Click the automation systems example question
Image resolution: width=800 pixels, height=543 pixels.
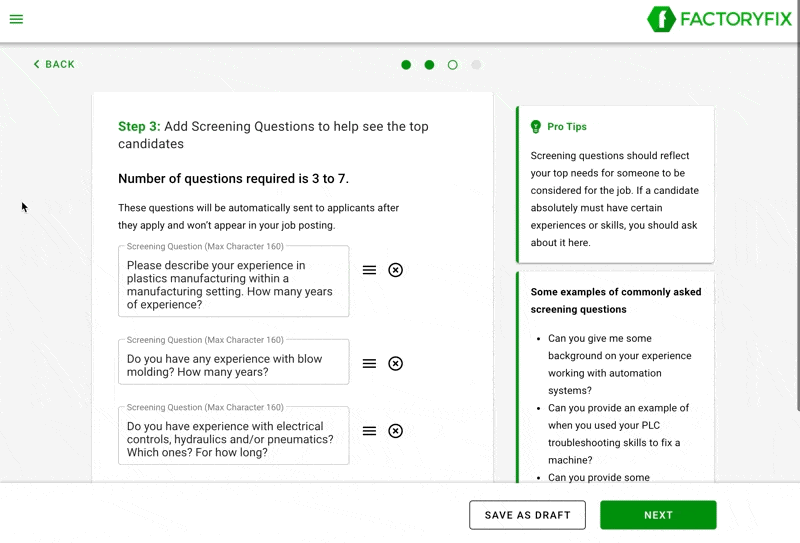click(x=619, y=364)
